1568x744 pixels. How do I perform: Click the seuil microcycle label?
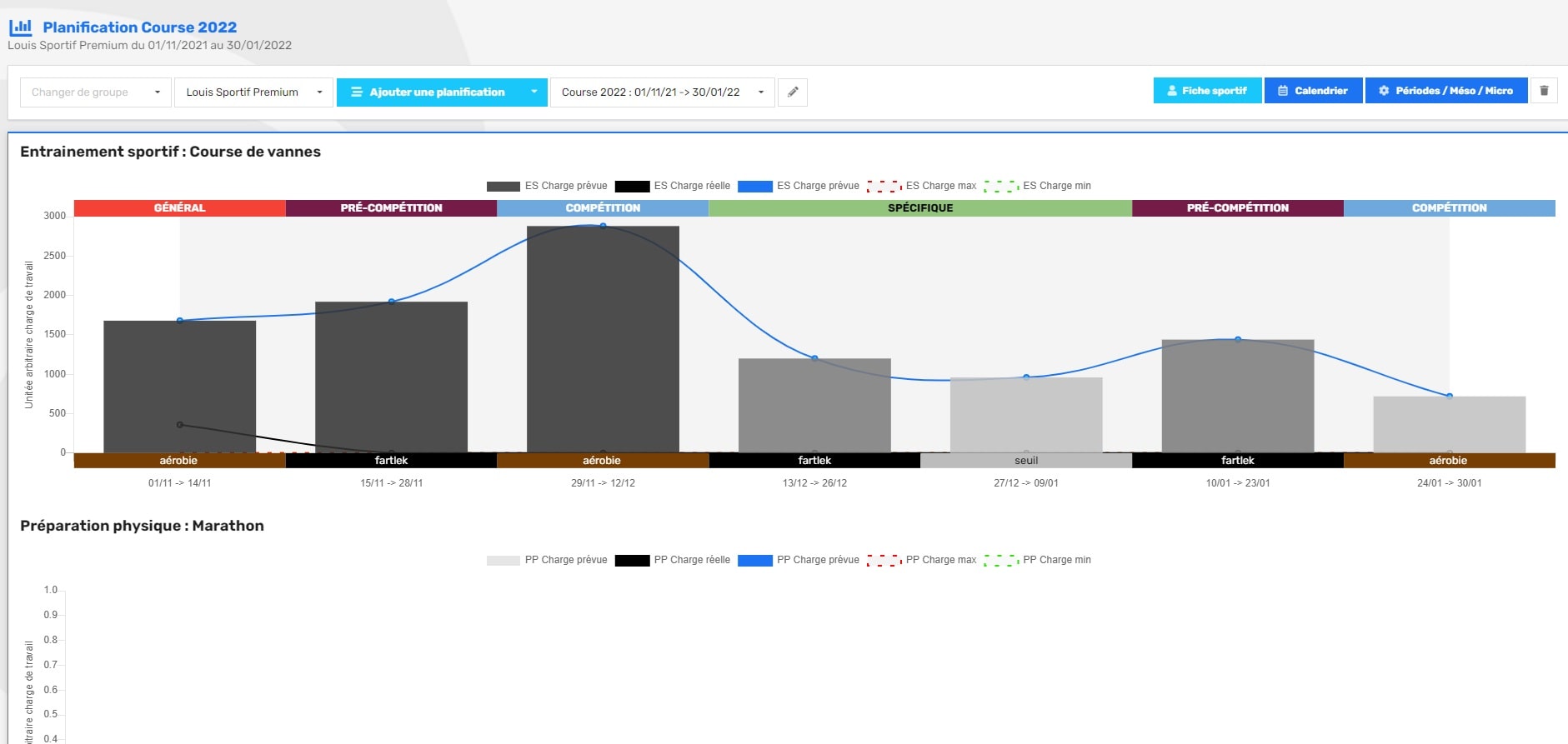click(x=1026, y=461)
